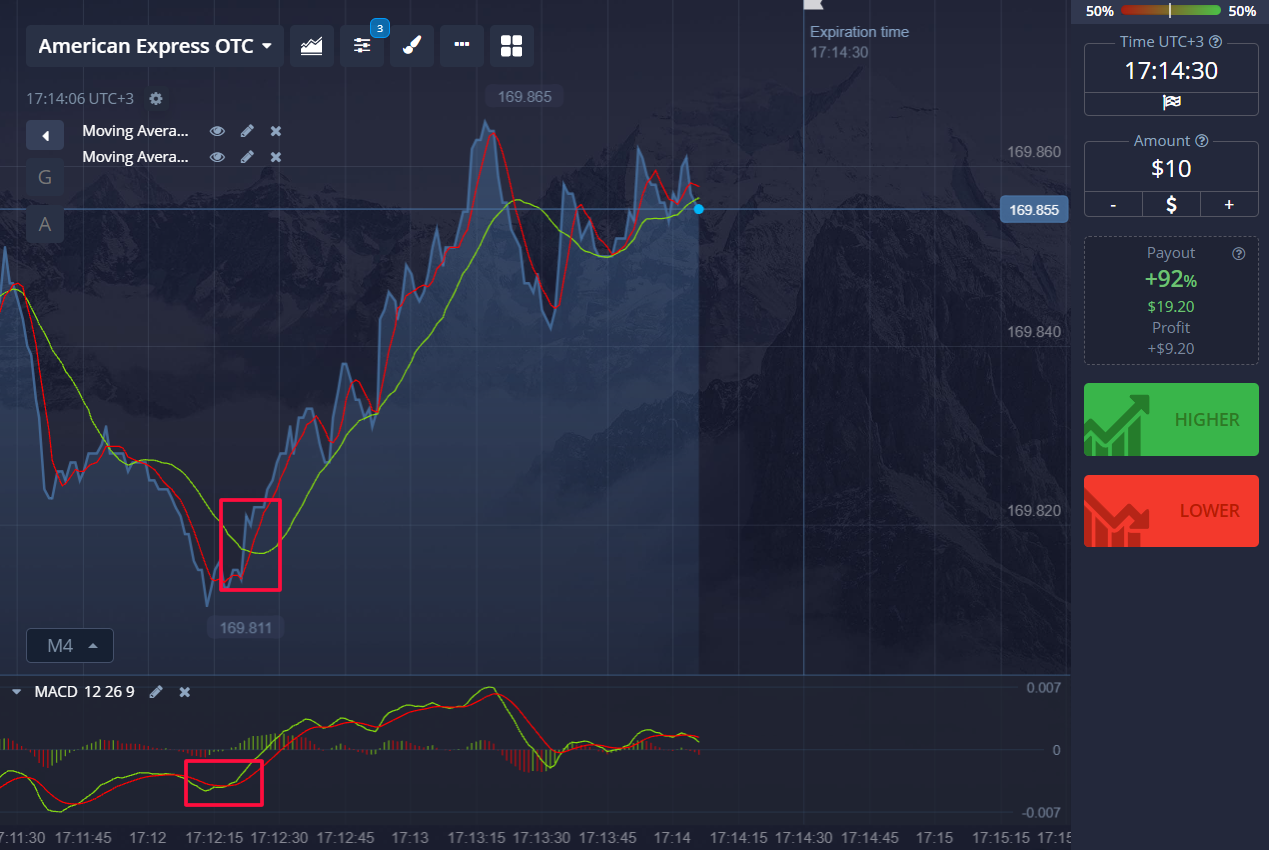The width and height of the screenshot is (1269, 850).
Task: Open chart time settings gear icon
Action: [x=155, y=99]
